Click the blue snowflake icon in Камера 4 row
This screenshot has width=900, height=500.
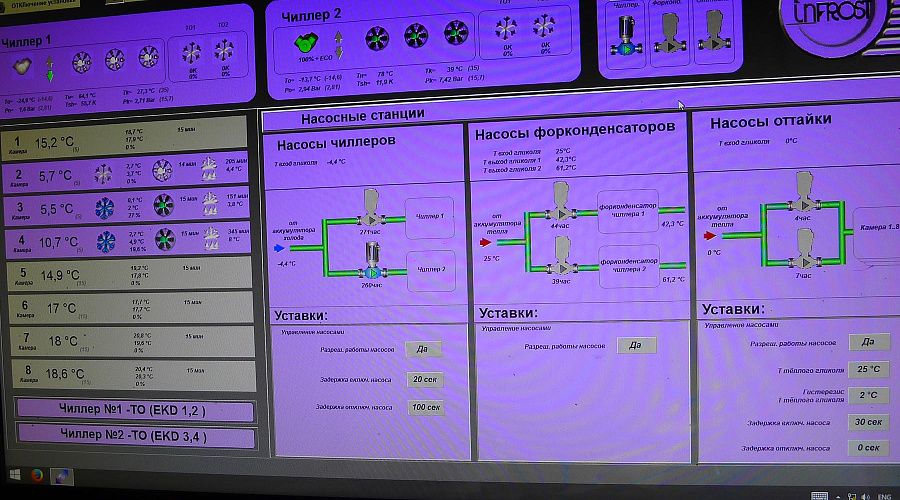[x=106, y=242]
